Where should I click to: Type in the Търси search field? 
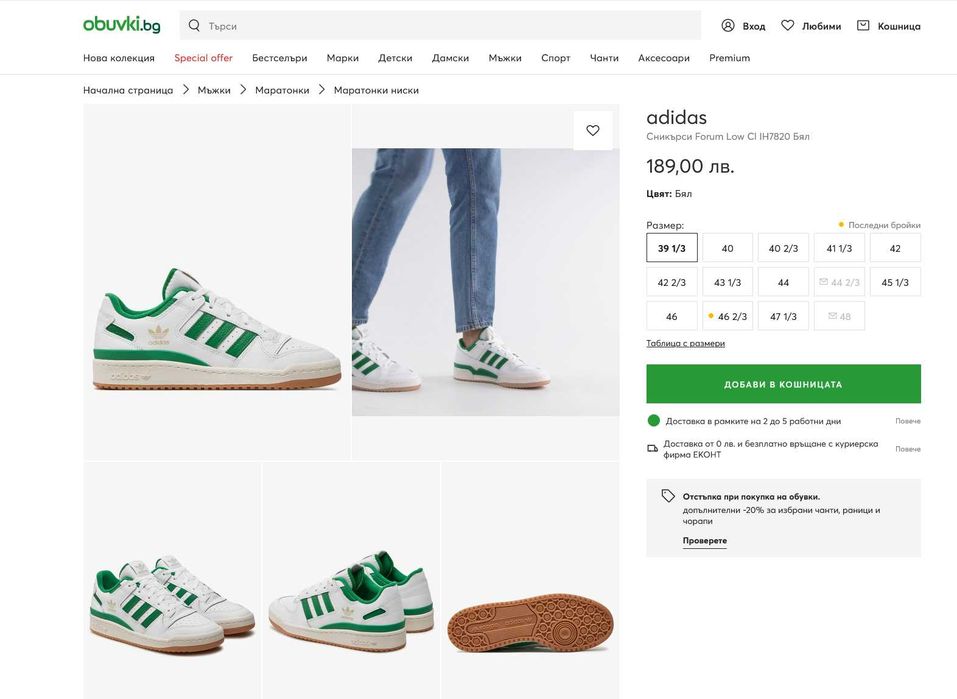tap(450, 25)
